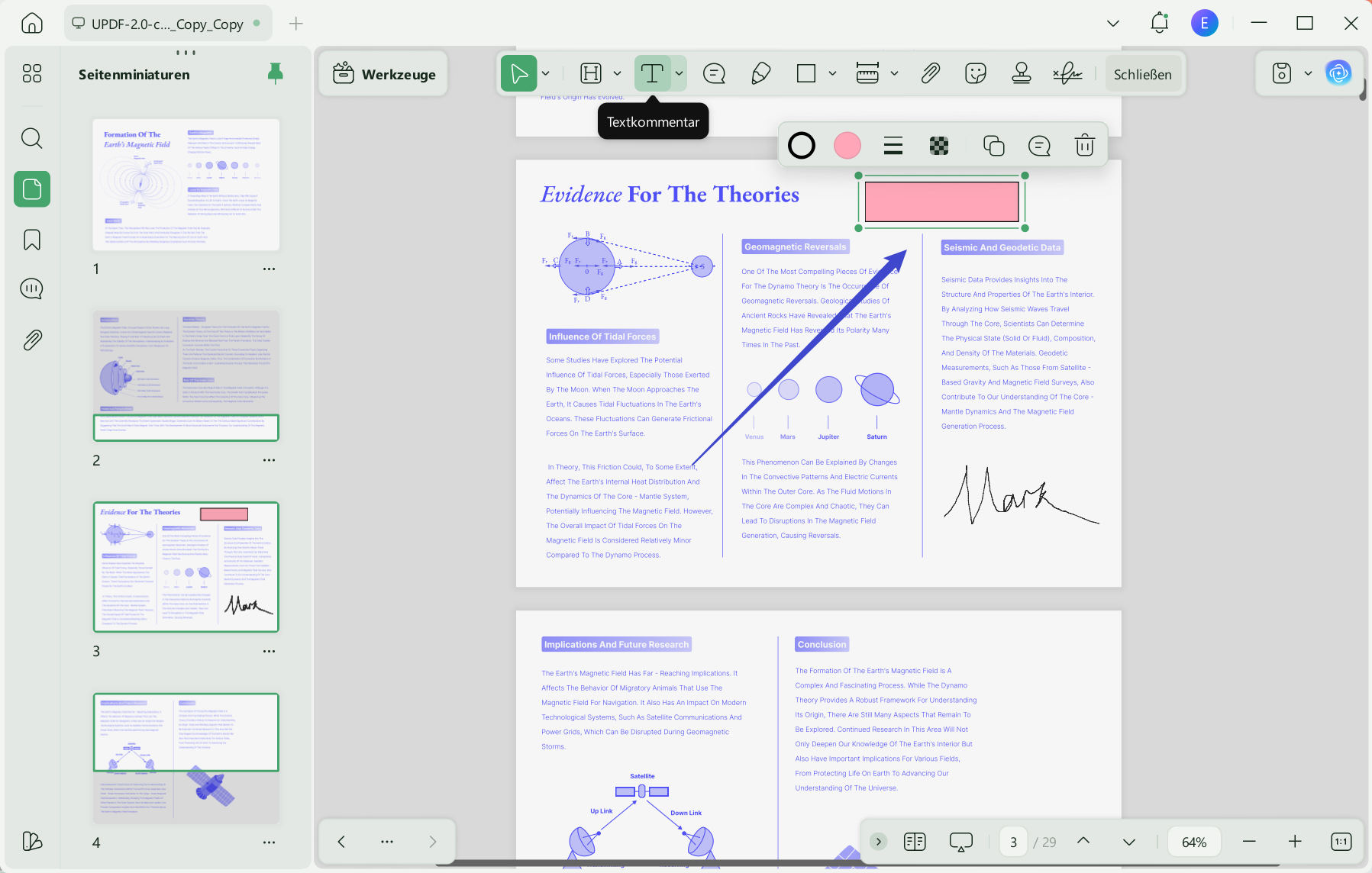Change the pink fill color swatch

tap(847, 145)
